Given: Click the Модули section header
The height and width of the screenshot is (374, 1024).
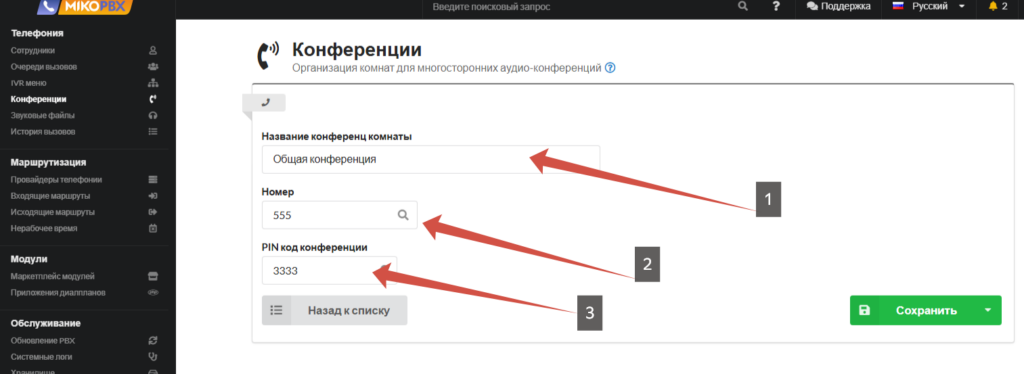Looking at the screenshot, I should click(29, 259).
